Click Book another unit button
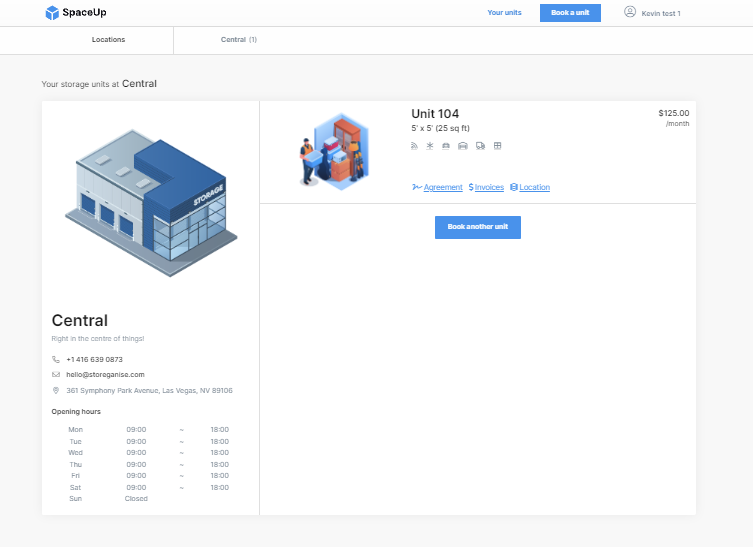This screenshot has width=753, height=547. tap(478, 227)
